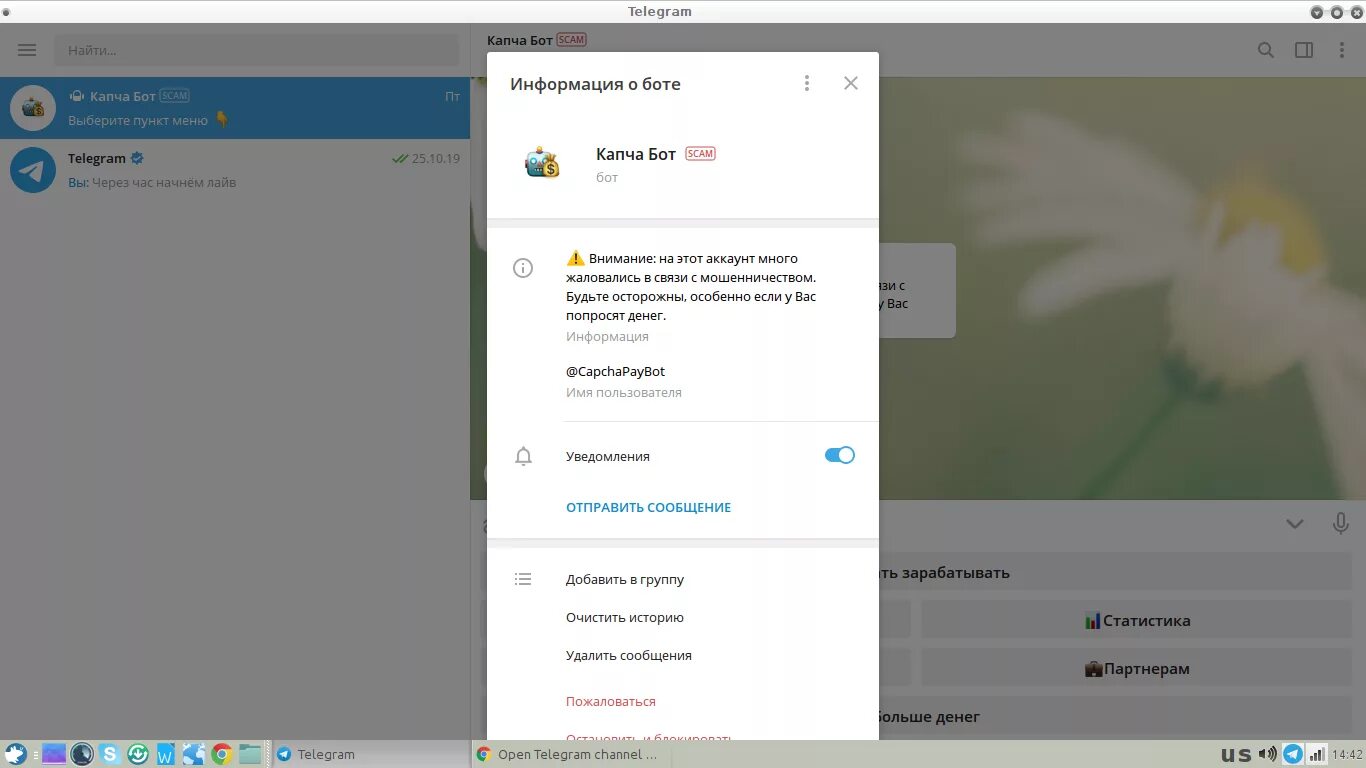This screenshot has height=768, width=1366.
Task: Click the "Больше денег" bot keyboard button
Action: [x=916, y=716]
